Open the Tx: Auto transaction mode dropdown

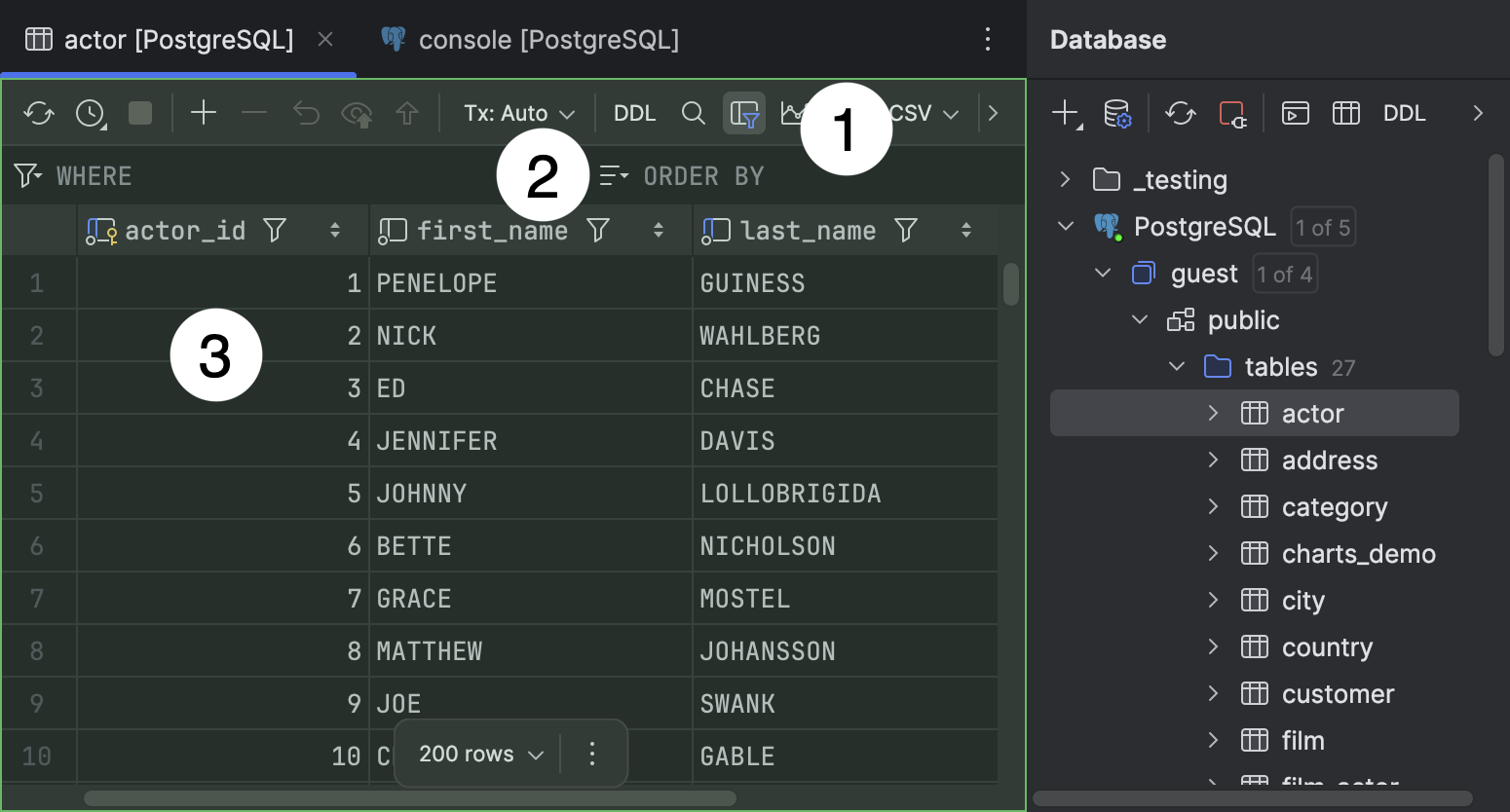(518, 112)
